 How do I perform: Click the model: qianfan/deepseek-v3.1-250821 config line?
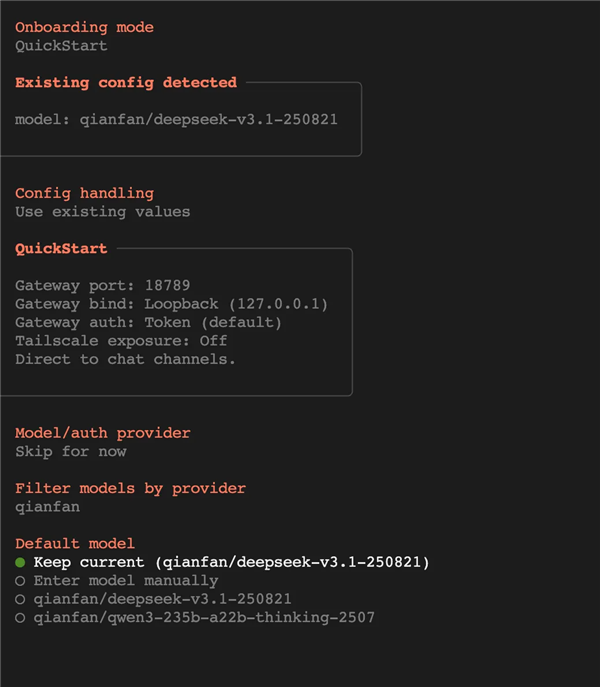[x=176, y=120]
